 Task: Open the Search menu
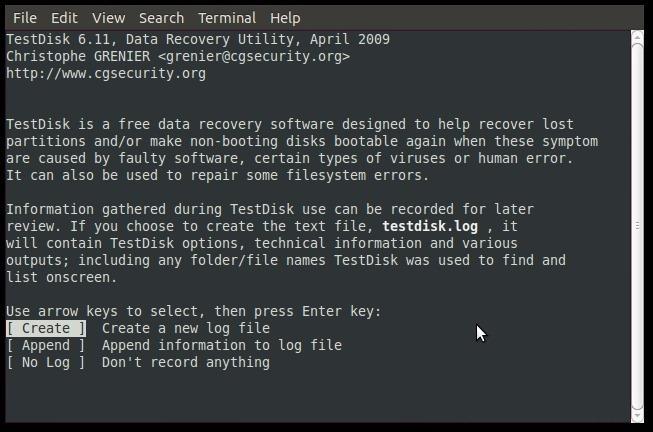click(161, 18)
